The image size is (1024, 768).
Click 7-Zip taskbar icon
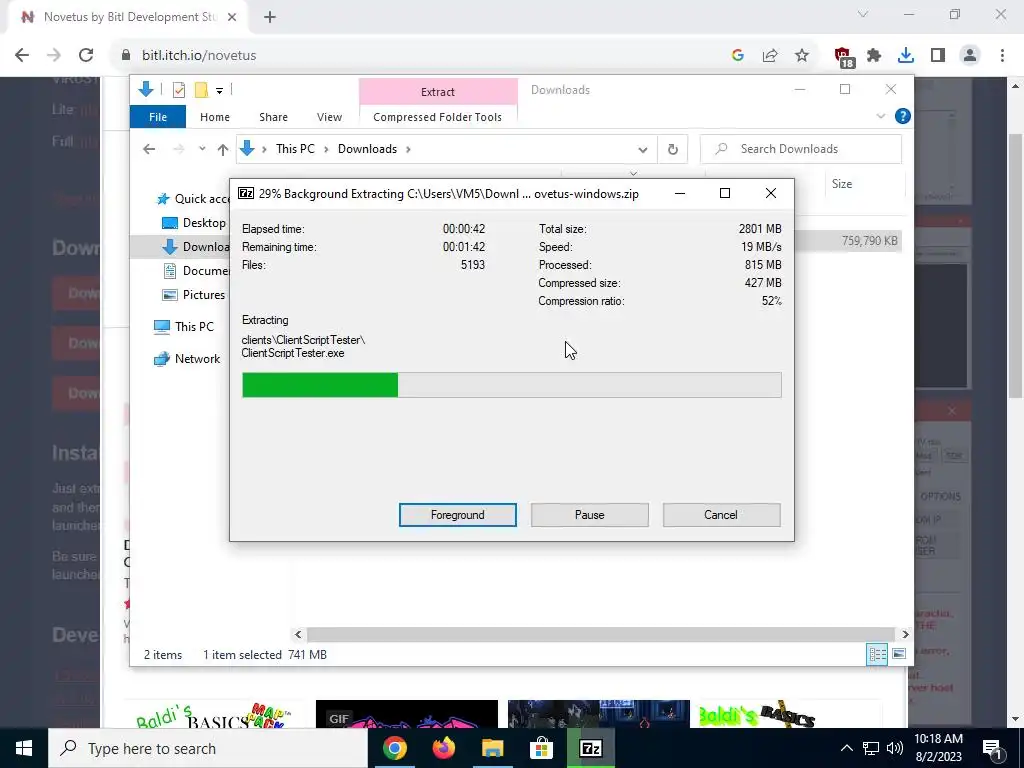[x=590, y=748]
